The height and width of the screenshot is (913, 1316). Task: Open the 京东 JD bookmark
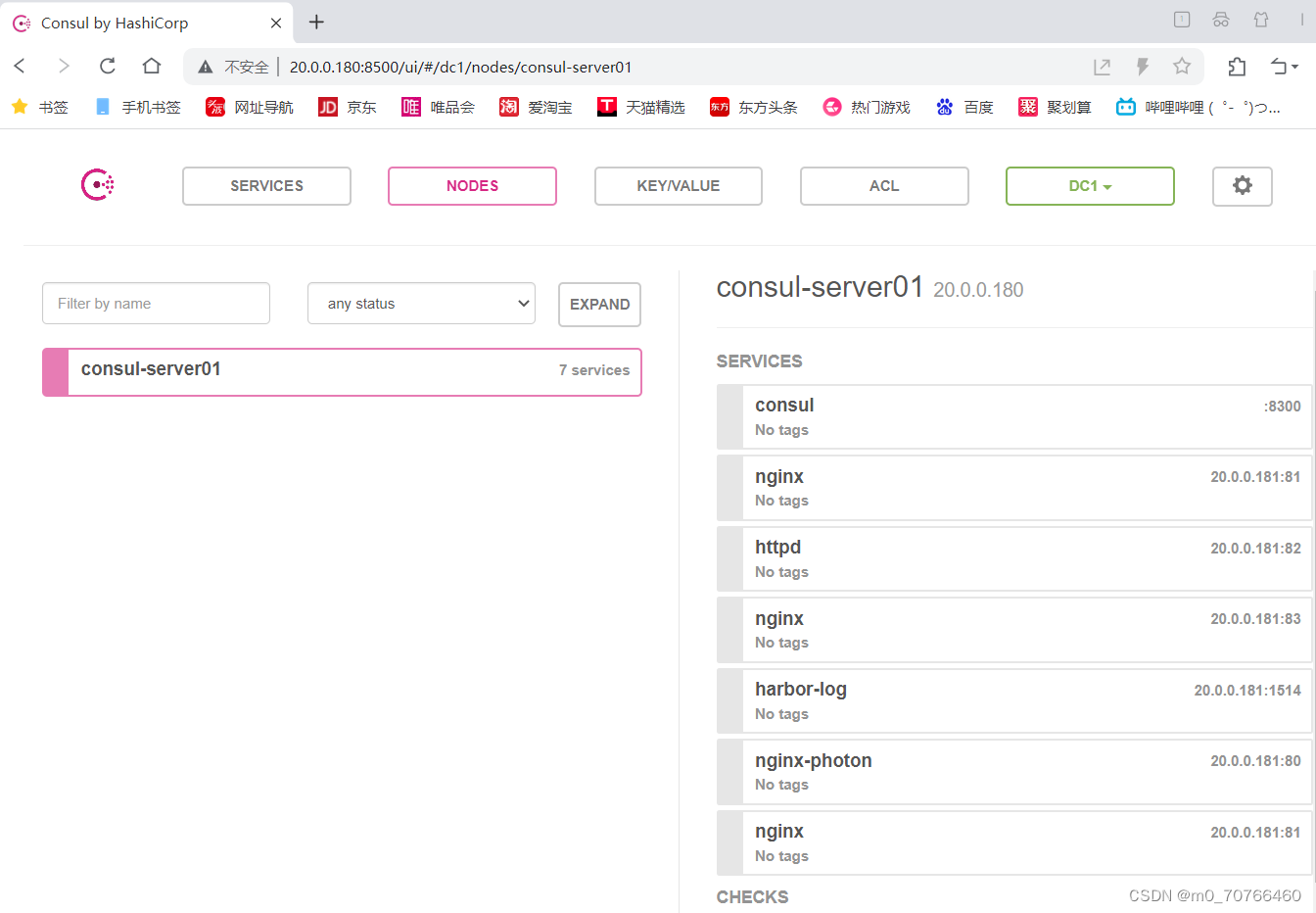[348, 107]
